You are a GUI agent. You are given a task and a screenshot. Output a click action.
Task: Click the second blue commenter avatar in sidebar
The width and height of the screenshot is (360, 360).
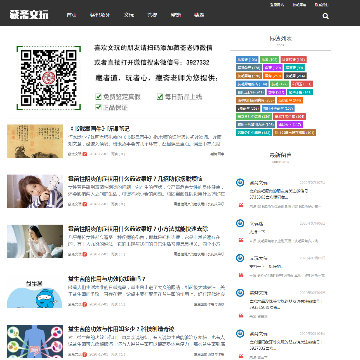click(240, 223)
